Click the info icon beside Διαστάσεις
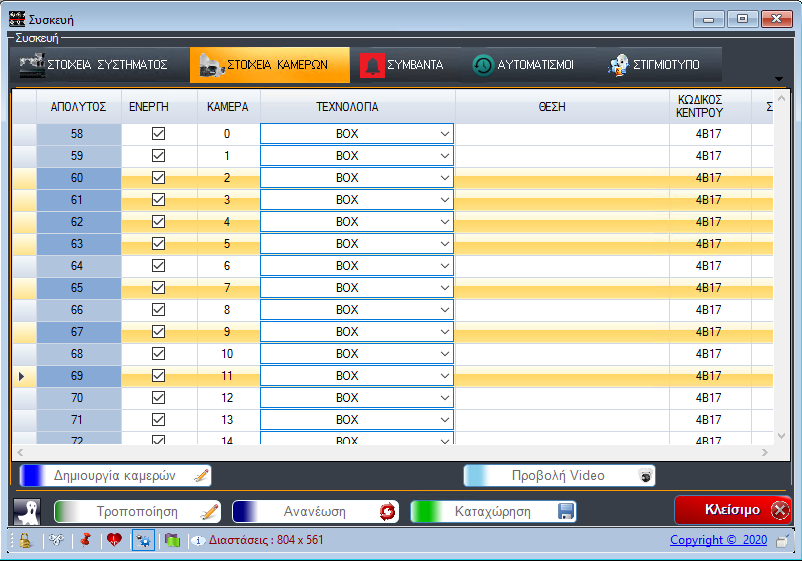This screenshot has width=802, height=561. [198, 541]
